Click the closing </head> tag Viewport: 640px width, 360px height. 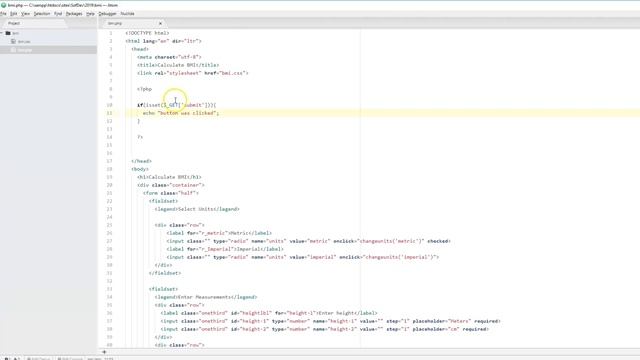(141, 161)
